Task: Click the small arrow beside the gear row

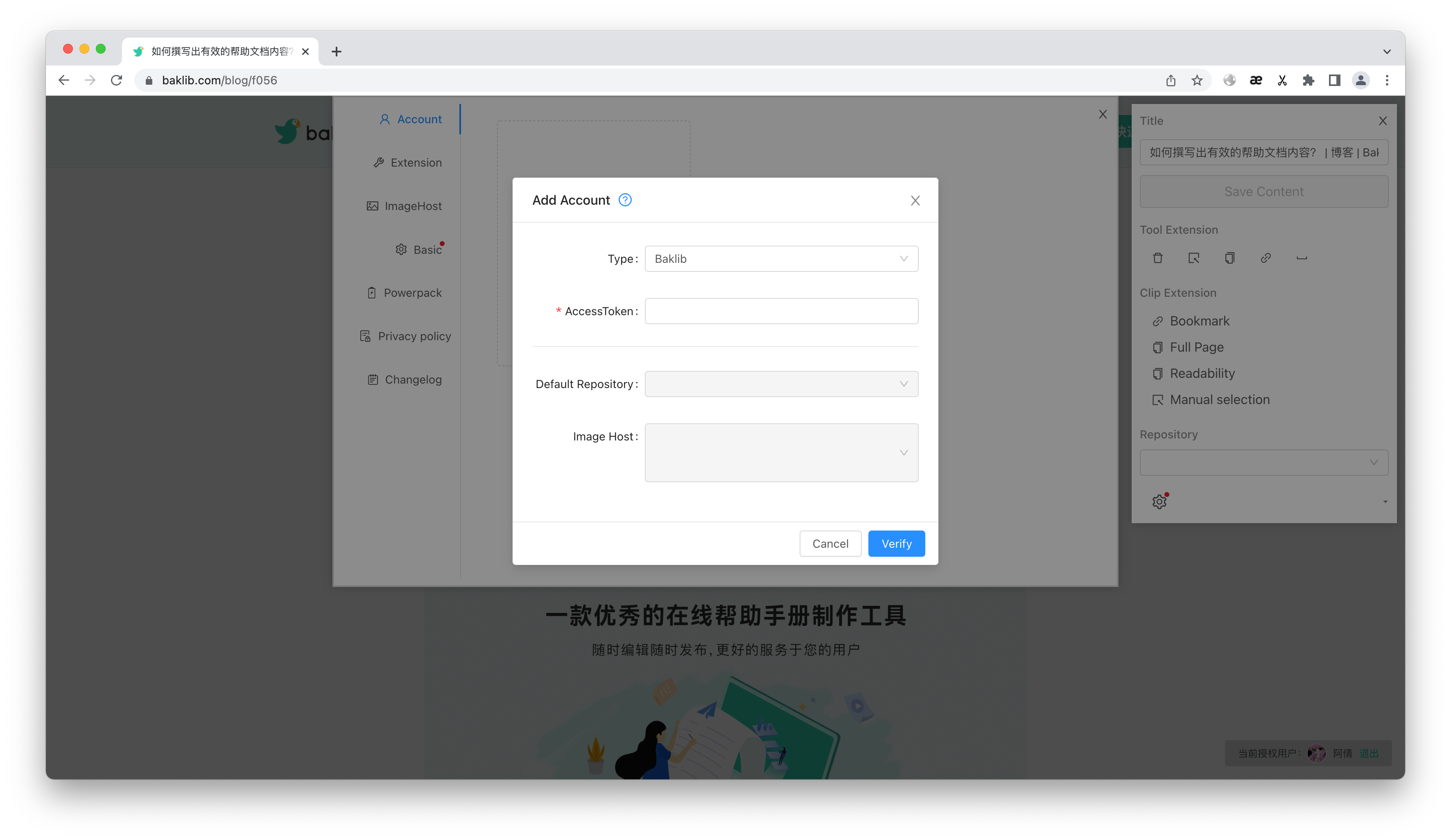Action: point(1385,502)
